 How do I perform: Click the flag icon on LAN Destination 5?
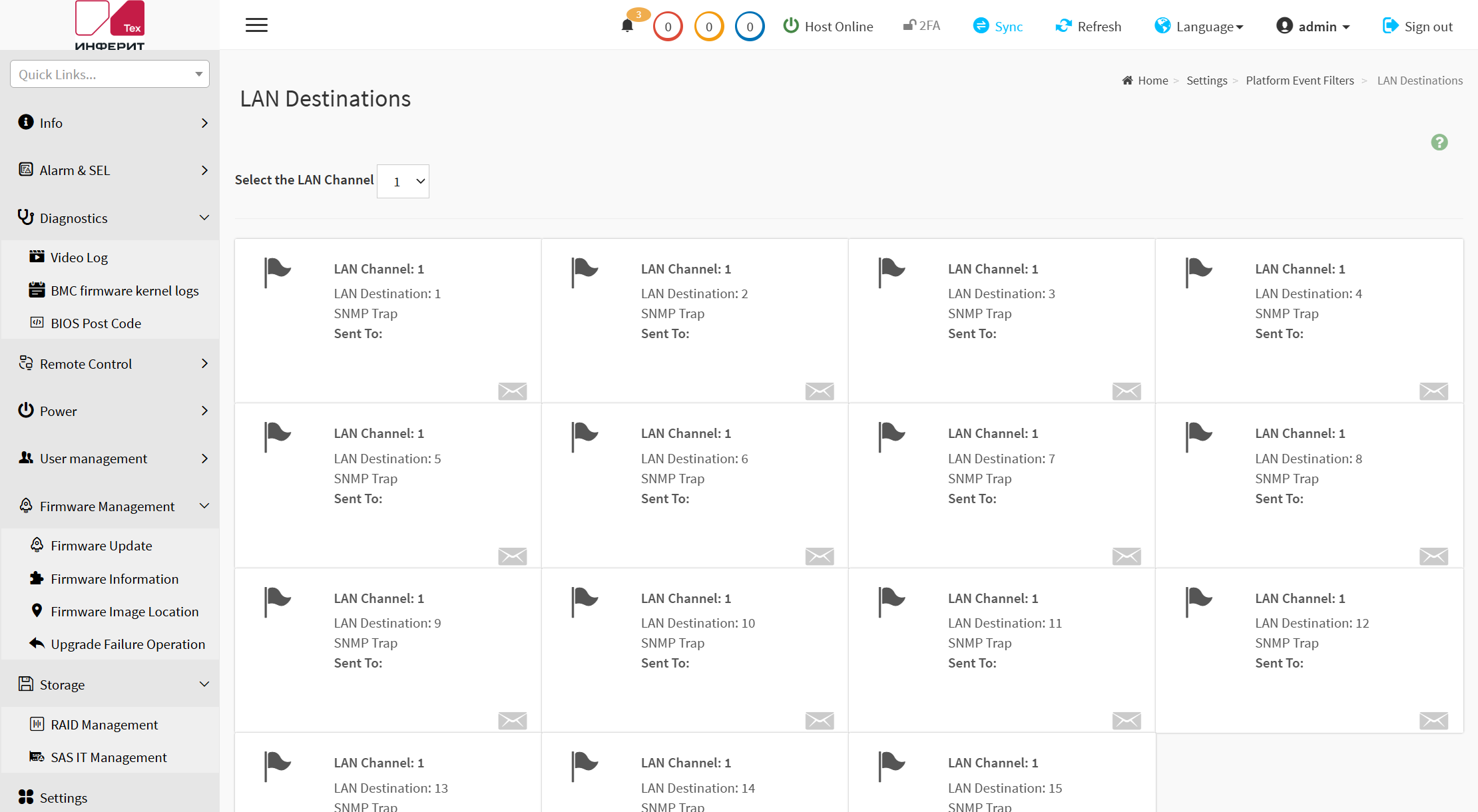pyautogui.click(x=278, y=437)
